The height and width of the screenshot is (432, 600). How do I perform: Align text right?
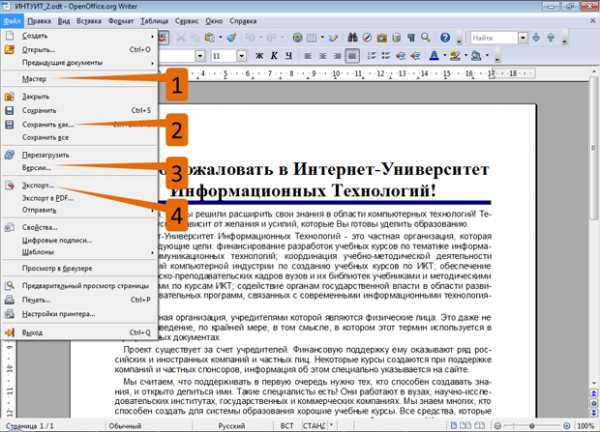[x=337, y=56]
